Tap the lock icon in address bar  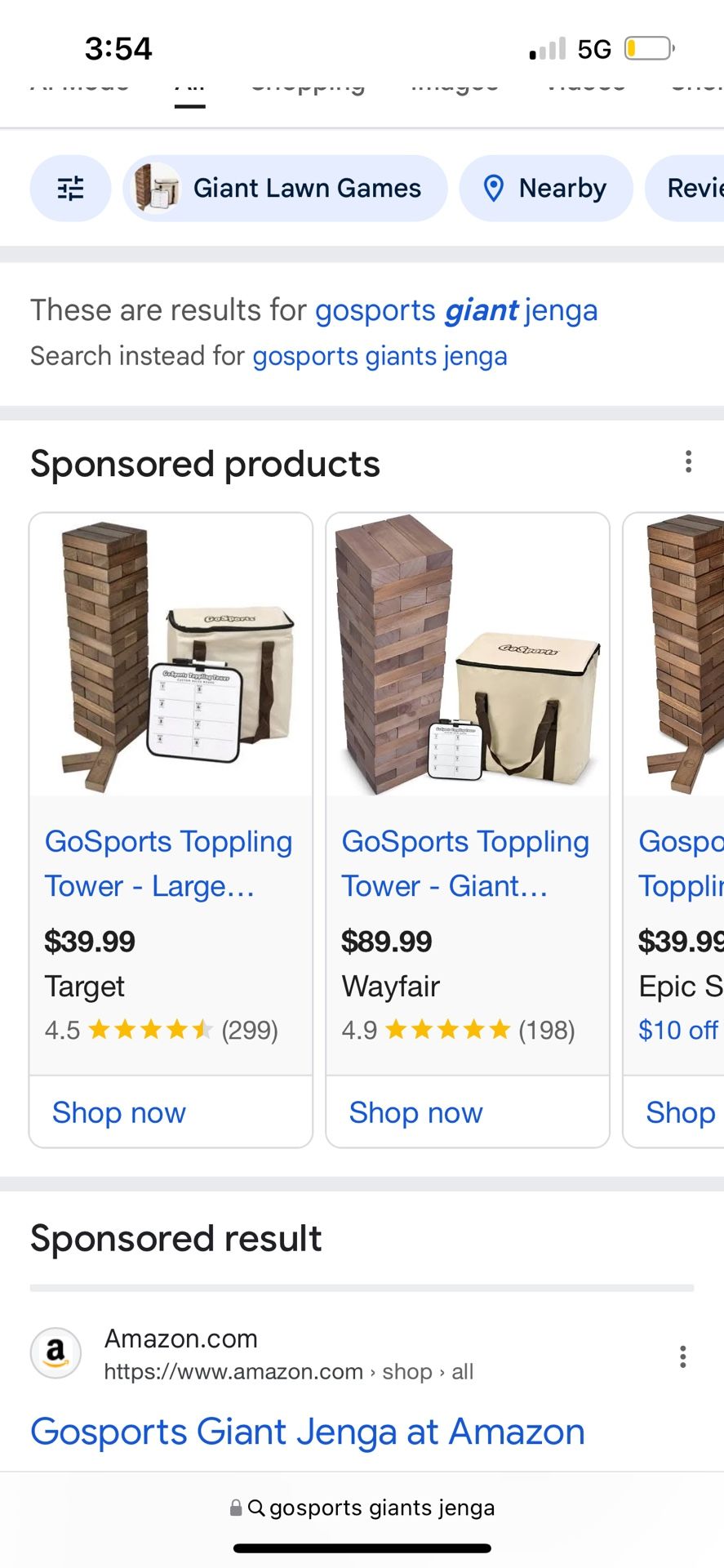pos(236,1508)
